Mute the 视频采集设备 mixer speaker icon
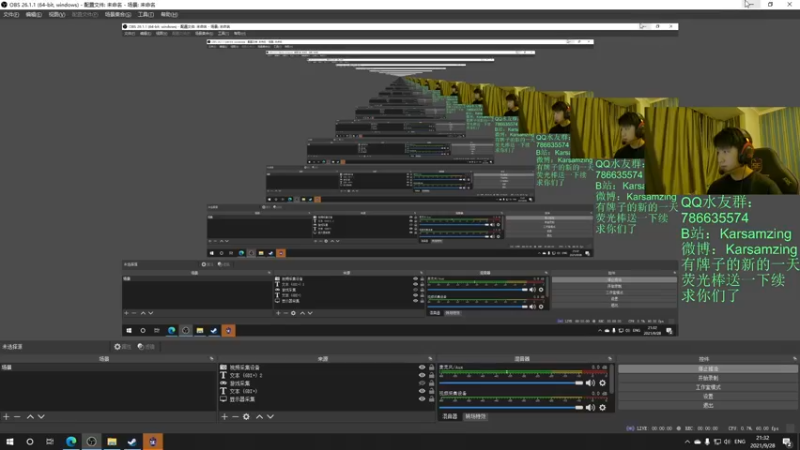 (590, 408)
